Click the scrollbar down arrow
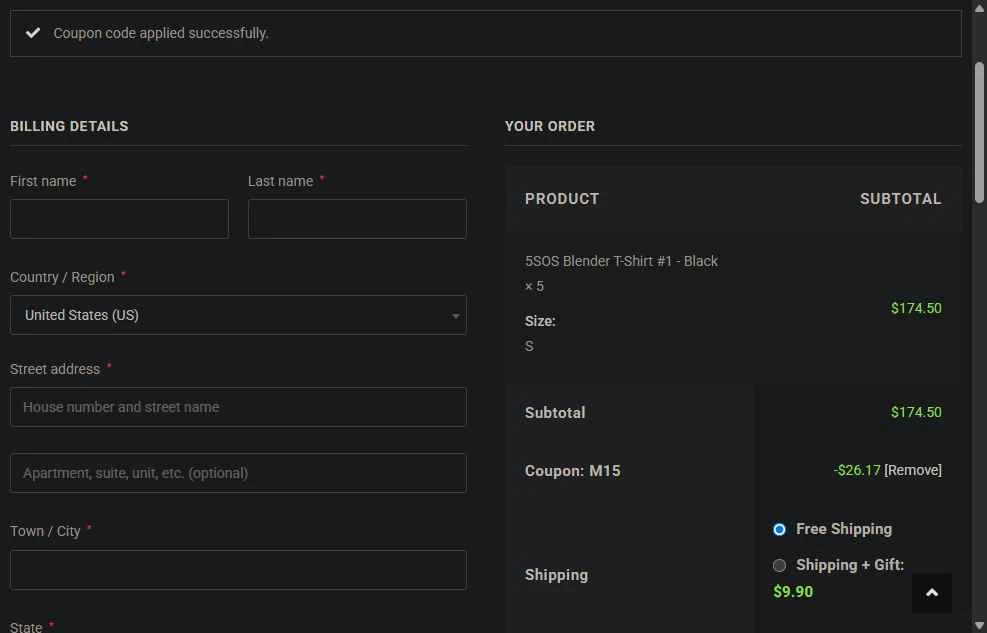 pos(979,625)
